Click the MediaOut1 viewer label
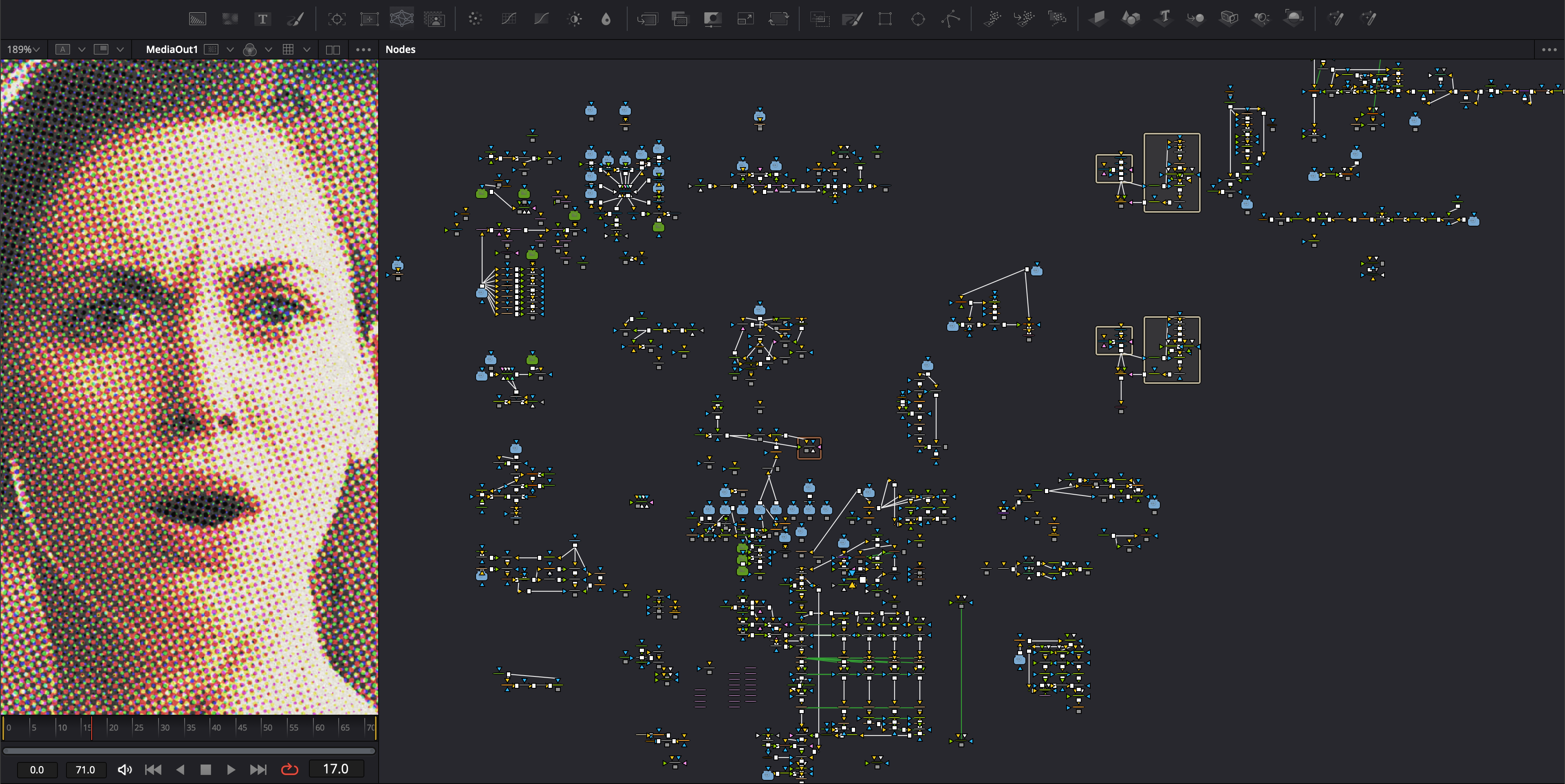Image resolution: width=1565 pixels, height=784 pixels. click(172, 50)
